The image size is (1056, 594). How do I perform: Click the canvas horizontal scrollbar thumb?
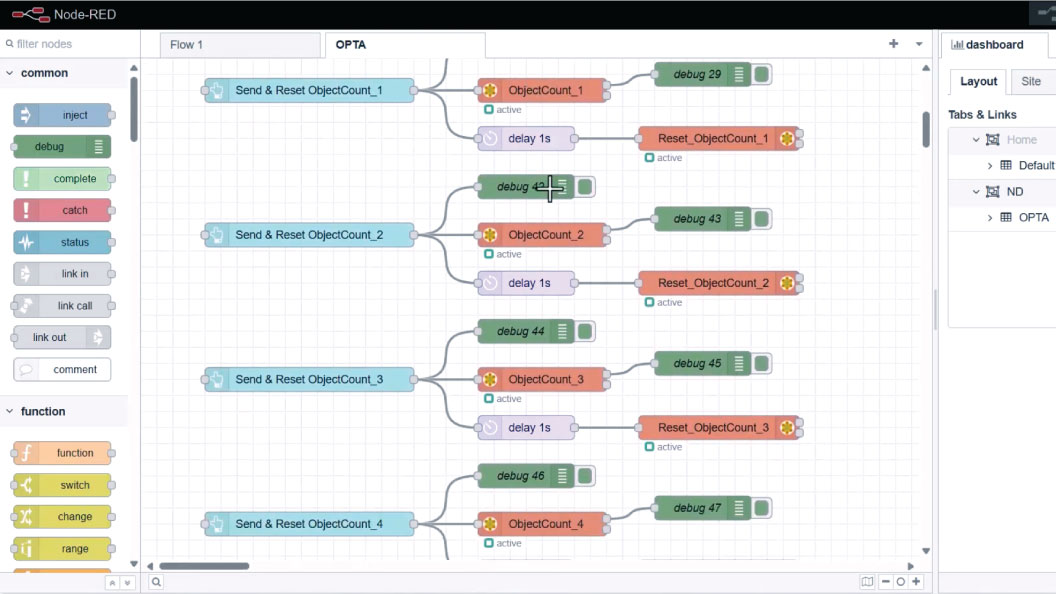(204, 566)
